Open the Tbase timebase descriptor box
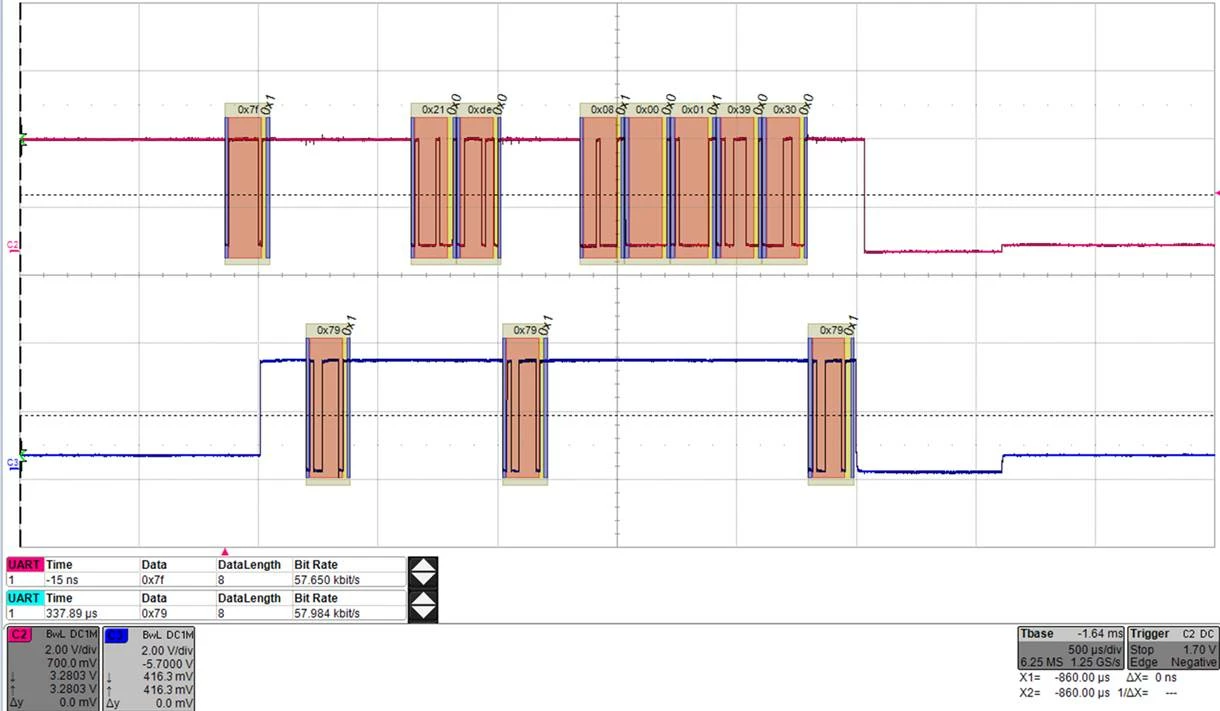The height and width of the screenshot is (711, 1220). pos(1070,648)
